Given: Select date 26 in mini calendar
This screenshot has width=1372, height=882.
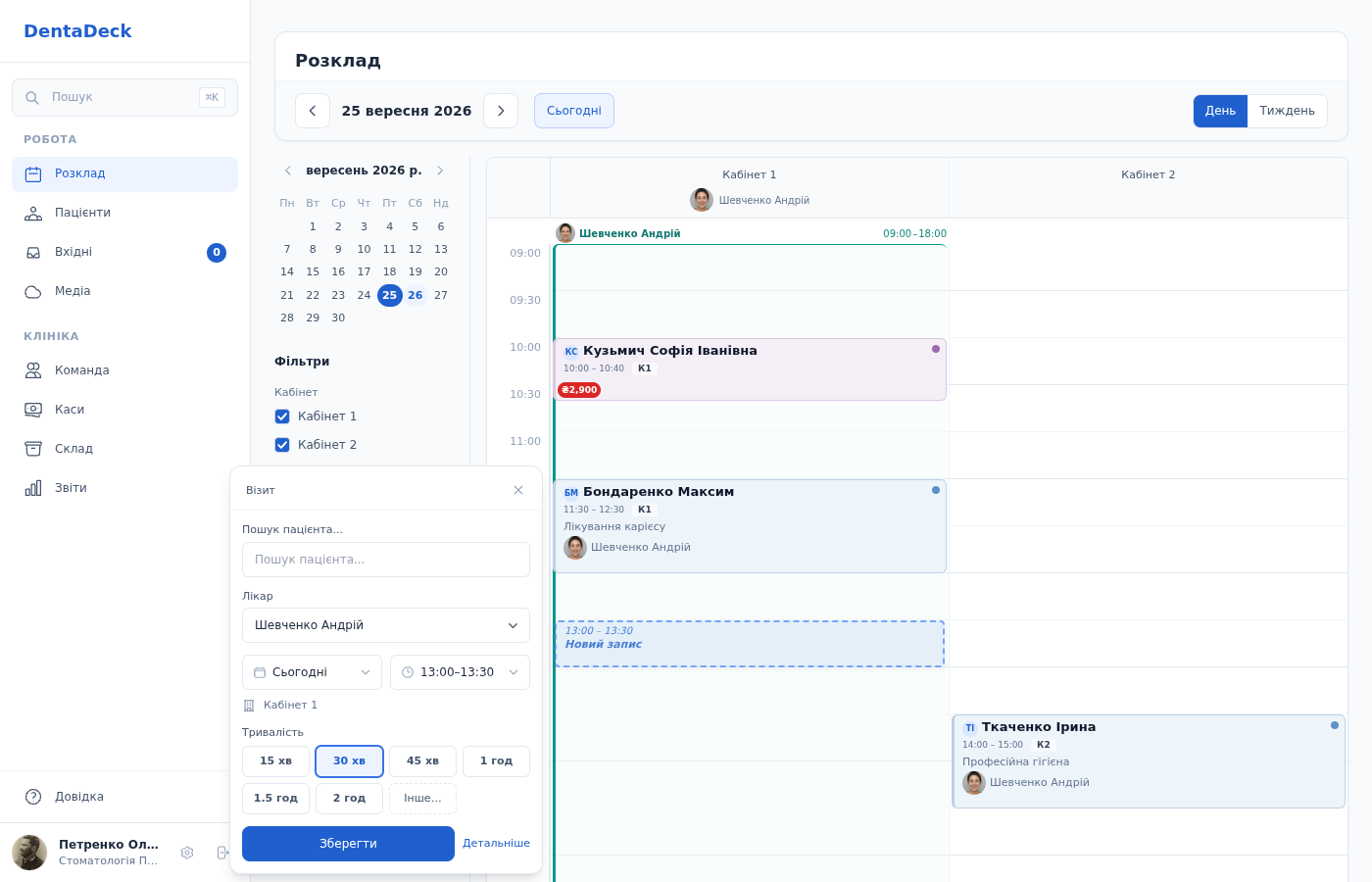Looking at the screenshot, I should click(416, 295).
